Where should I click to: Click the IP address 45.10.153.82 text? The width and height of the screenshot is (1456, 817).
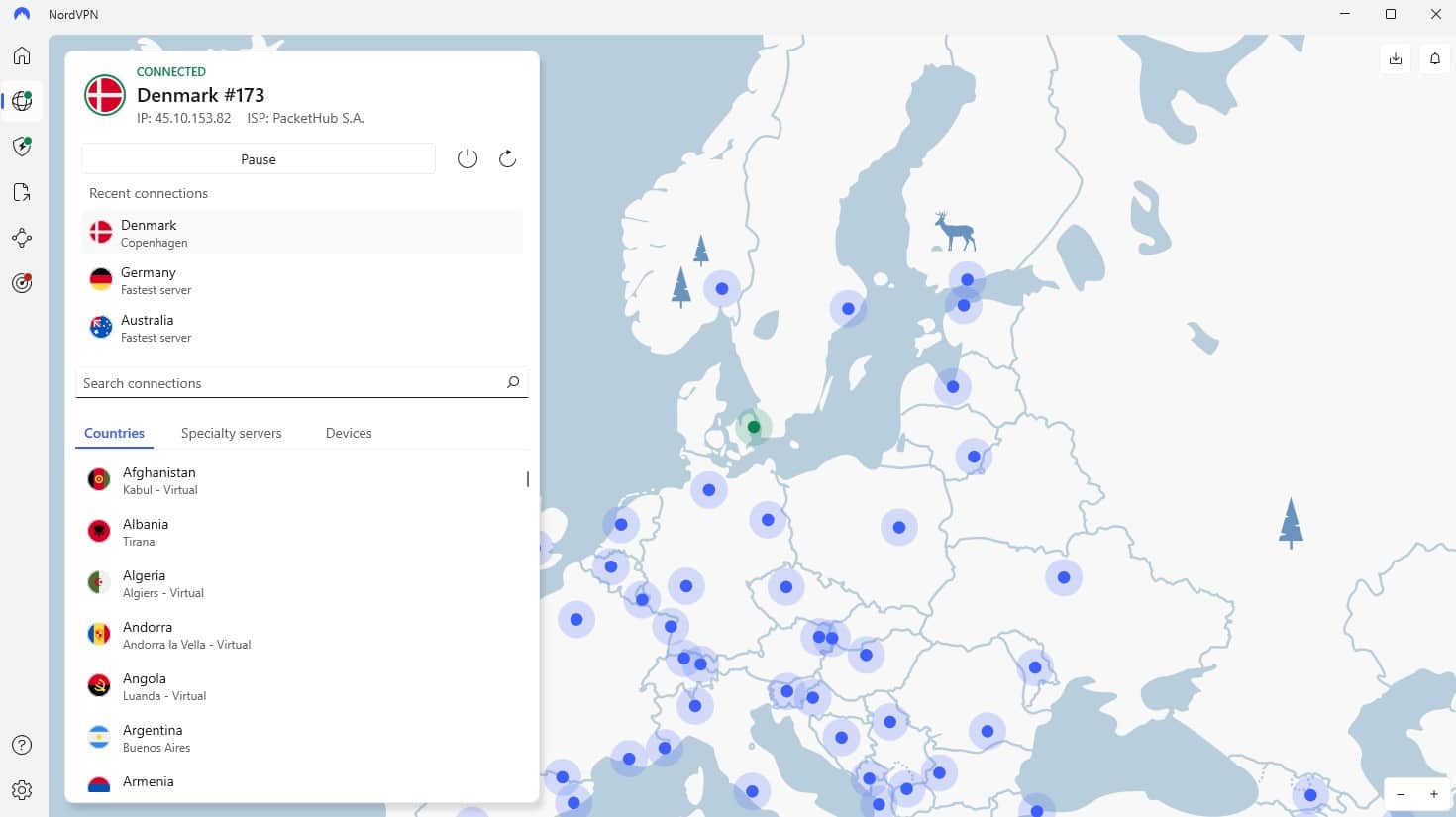pyautogui.click(x=183, y=118)
